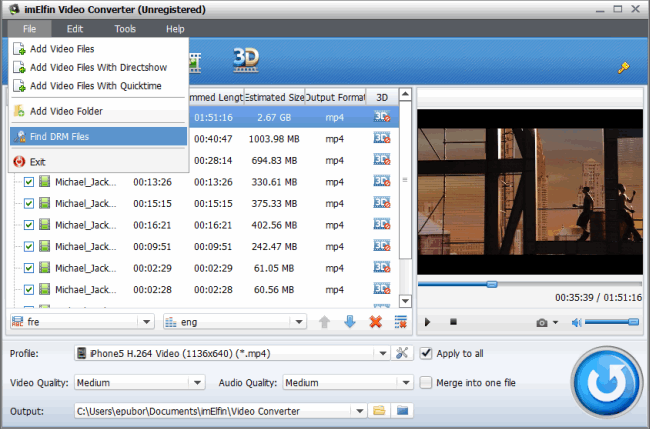
Task: Open the fre subtitle dropdown
Action: (x=146, y=322)
